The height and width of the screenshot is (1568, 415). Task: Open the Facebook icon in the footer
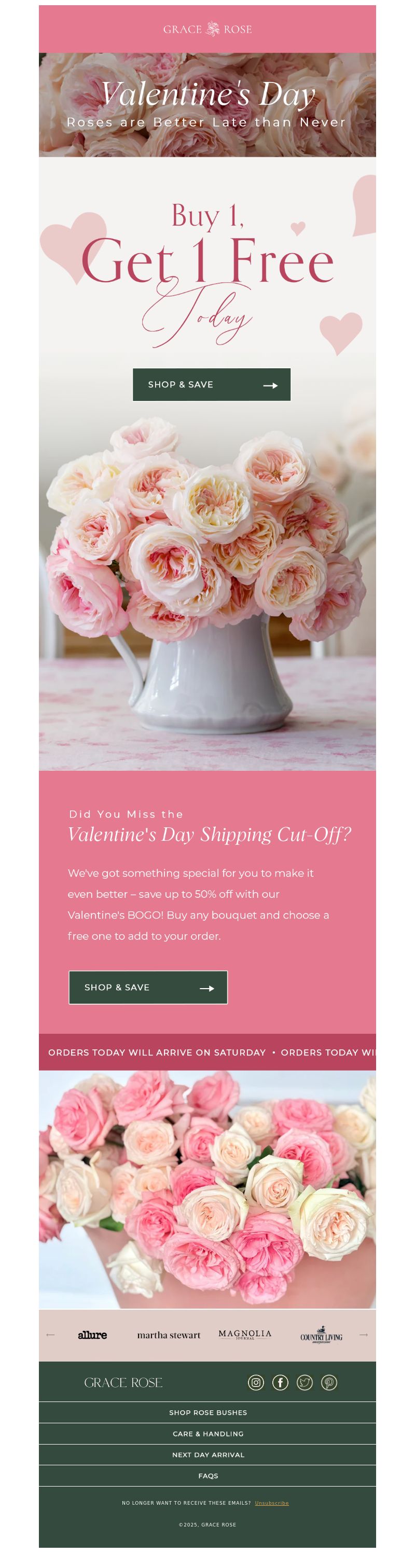click(x=280, y=1382)
